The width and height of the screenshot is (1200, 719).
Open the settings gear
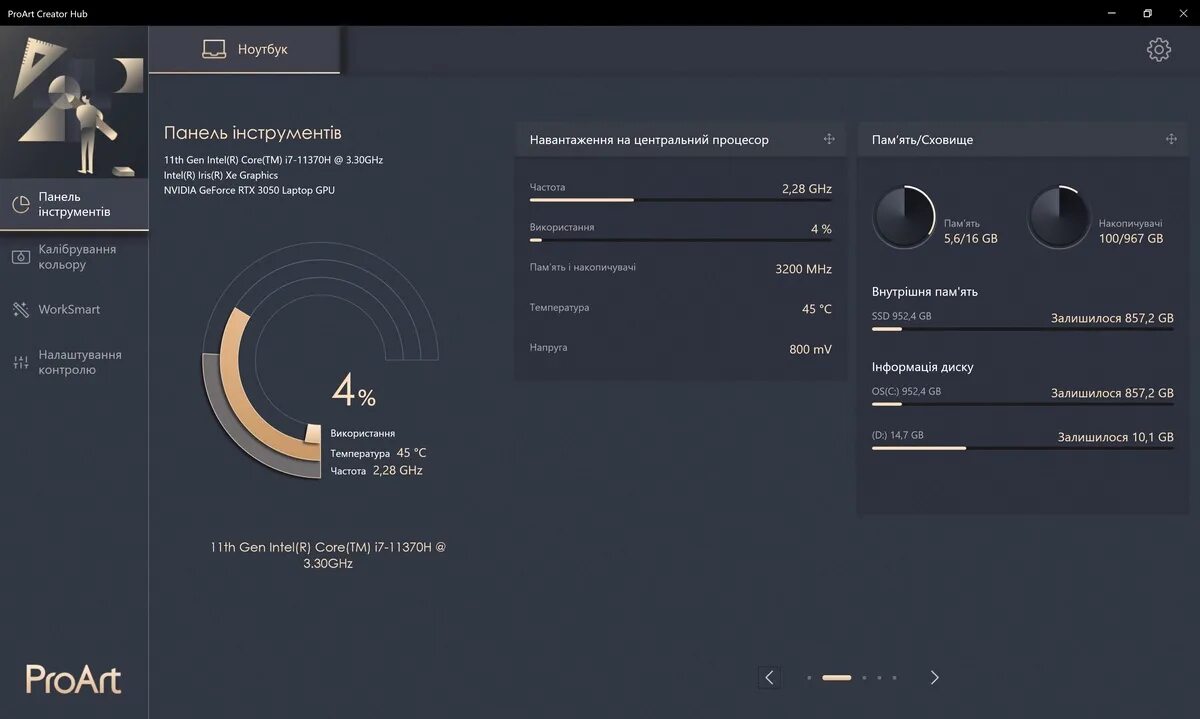point(1158,48)
